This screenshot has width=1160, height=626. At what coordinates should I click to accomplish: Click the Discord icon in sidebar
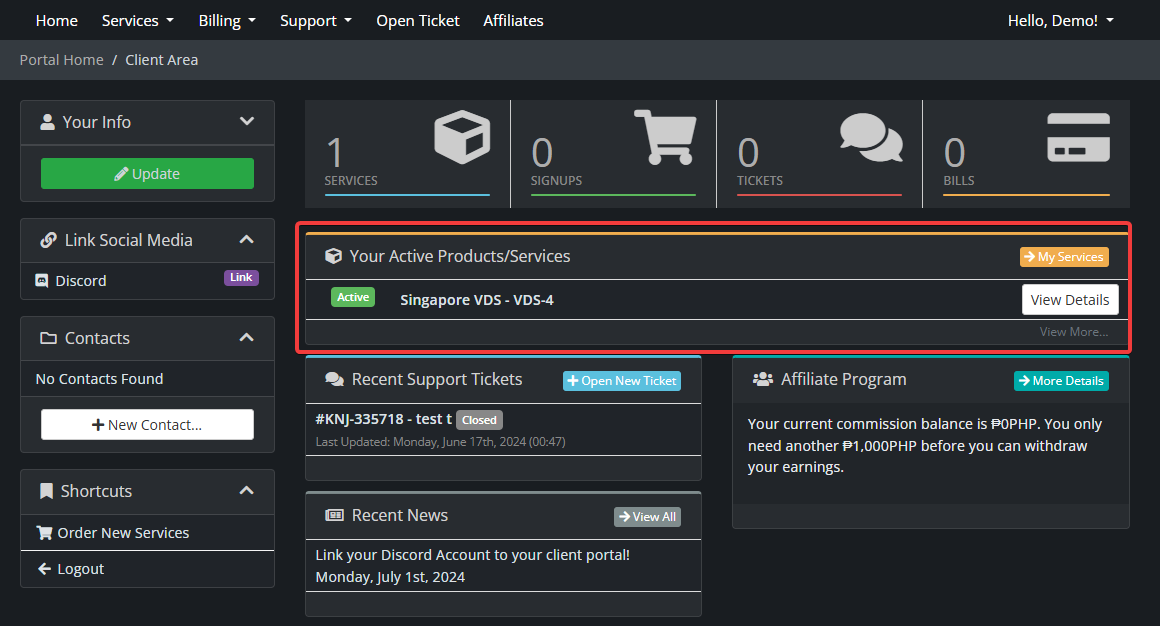pyautogui.click(x=42, y=281)
